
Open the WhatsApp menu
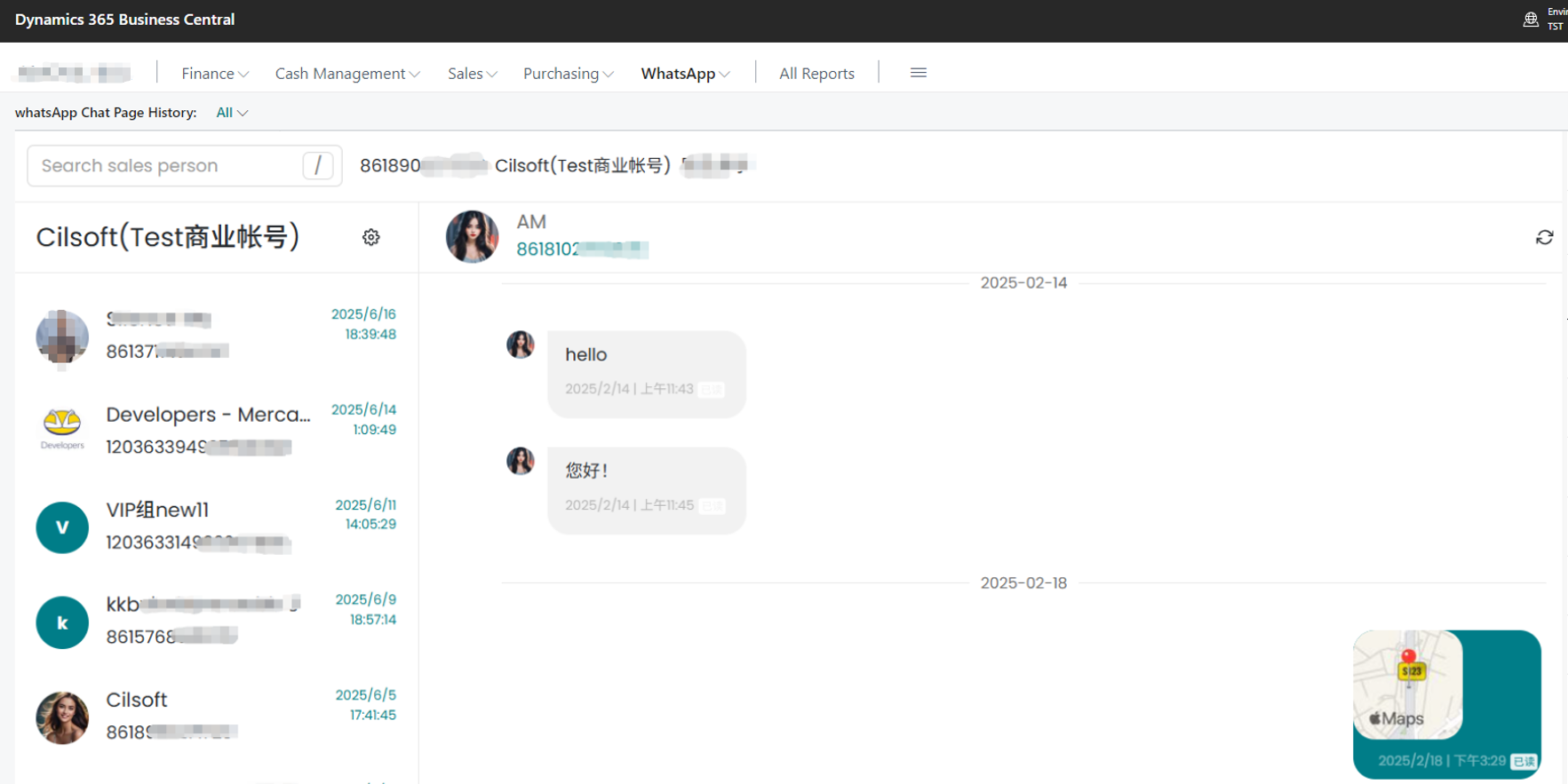coord(685,74)
